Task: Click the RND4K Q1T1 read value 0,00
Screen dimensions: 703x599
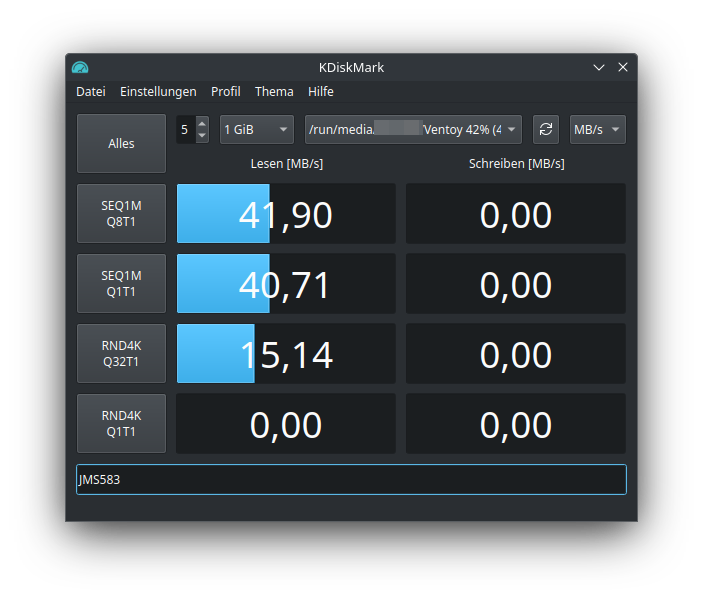Action: (x=286, y=423)
